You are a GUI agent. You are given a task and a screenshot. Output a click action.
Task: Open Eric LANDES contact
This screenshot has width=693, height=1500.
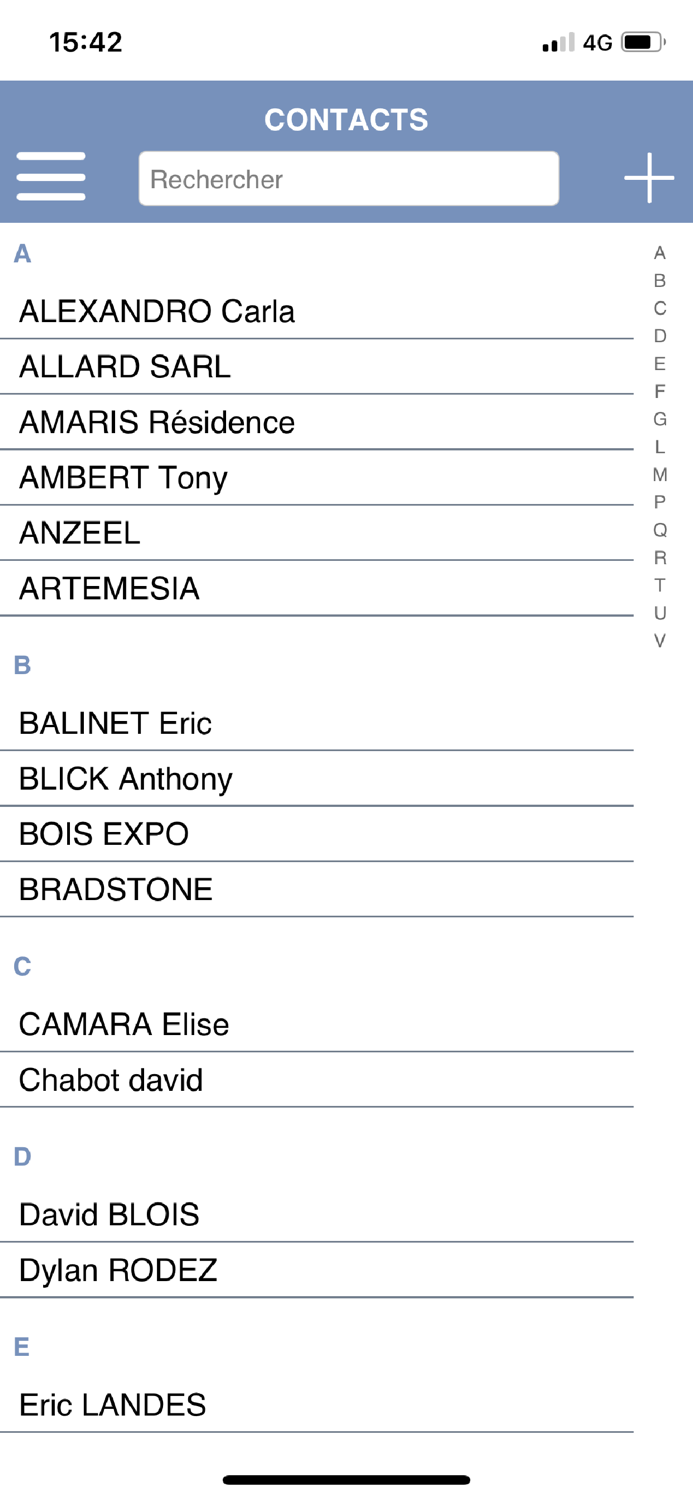pyautogui.click(x=113, y=1406)
